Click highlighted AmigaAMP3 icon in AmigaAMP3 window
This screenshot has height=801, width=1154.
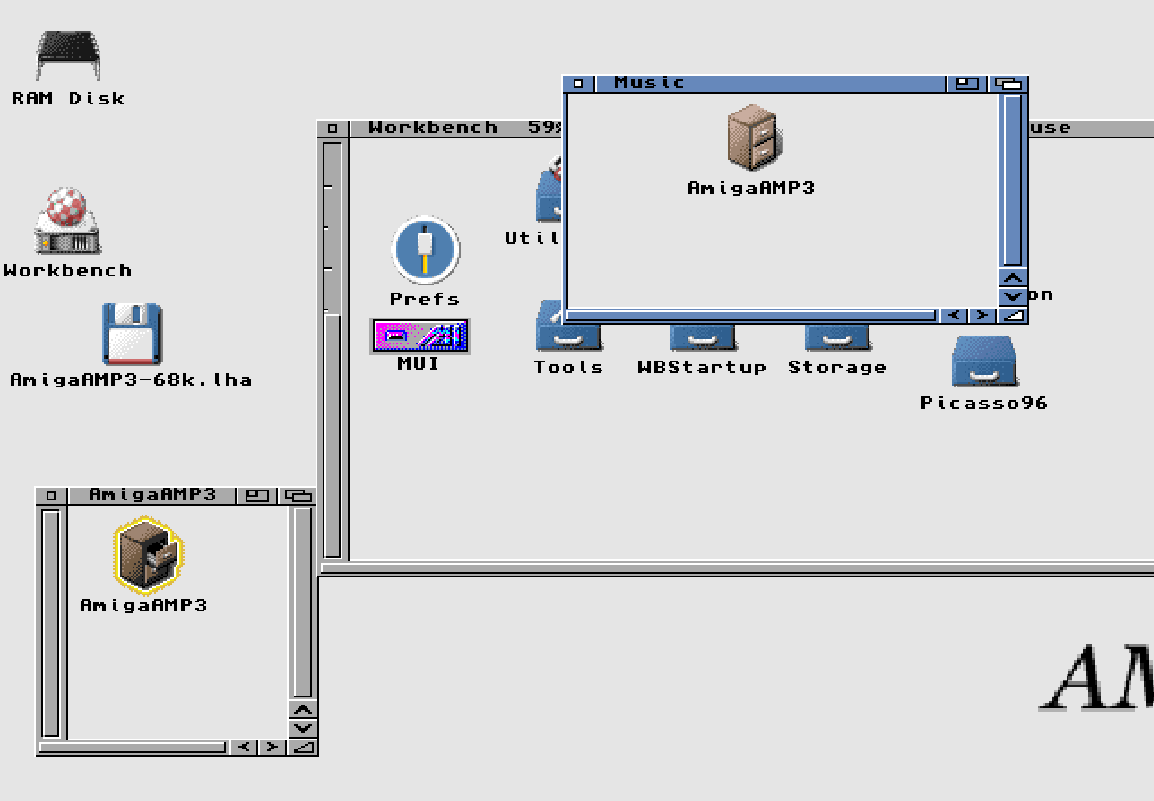[x=147, y=553]
